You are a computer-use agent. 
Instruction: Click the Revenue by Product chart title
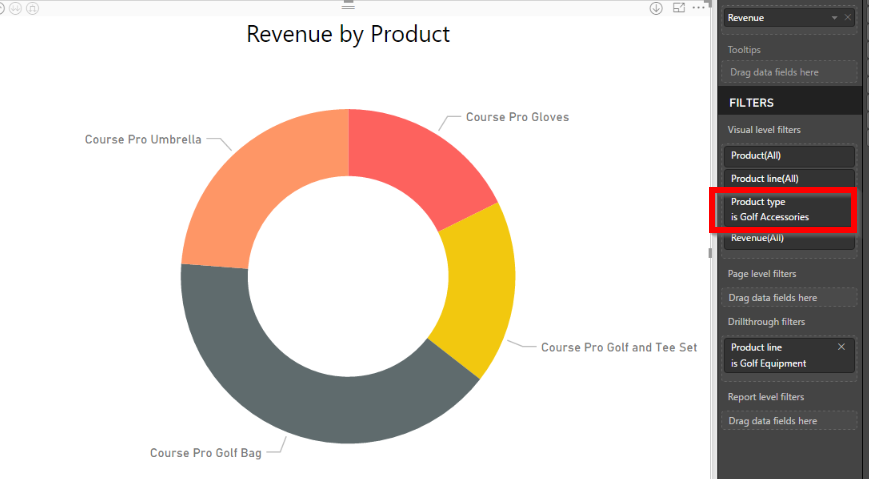point(348,34)
